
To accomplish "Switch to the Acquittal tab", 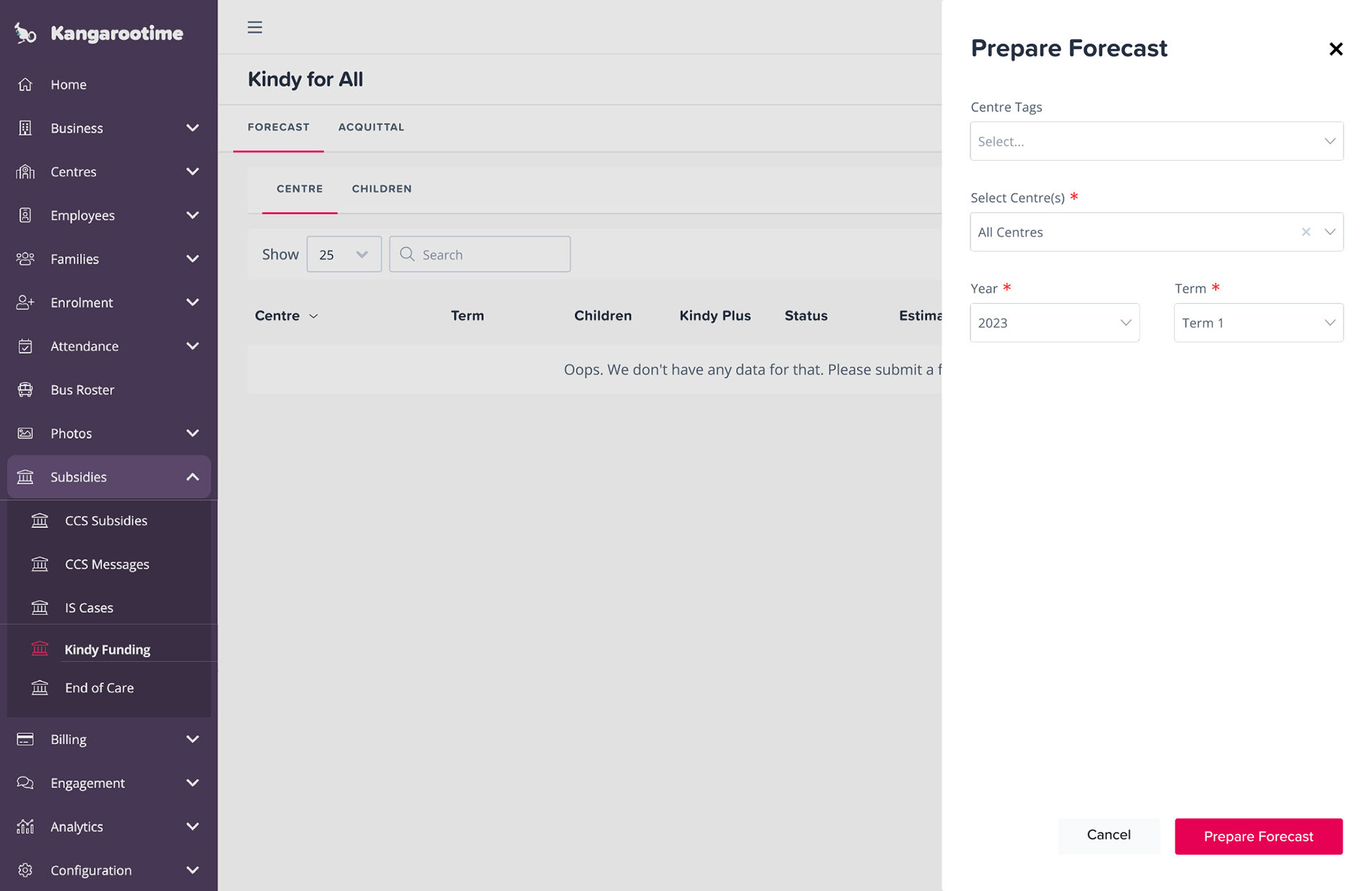I will coord(371,126).
